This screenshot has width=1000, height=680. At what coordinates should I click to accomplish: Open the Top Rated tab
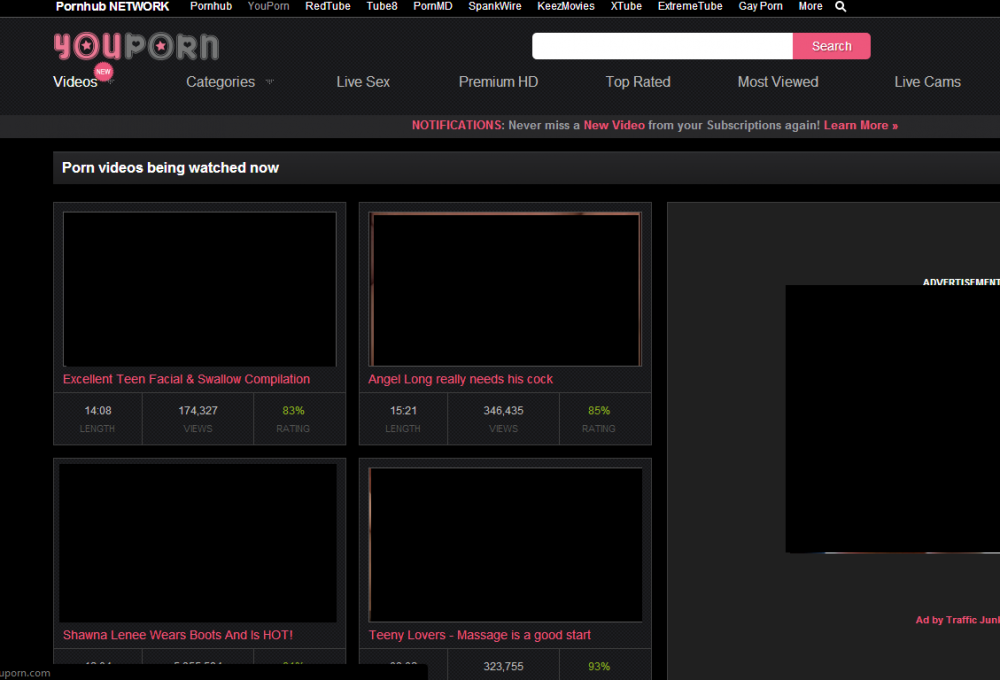tap(637, 82)
